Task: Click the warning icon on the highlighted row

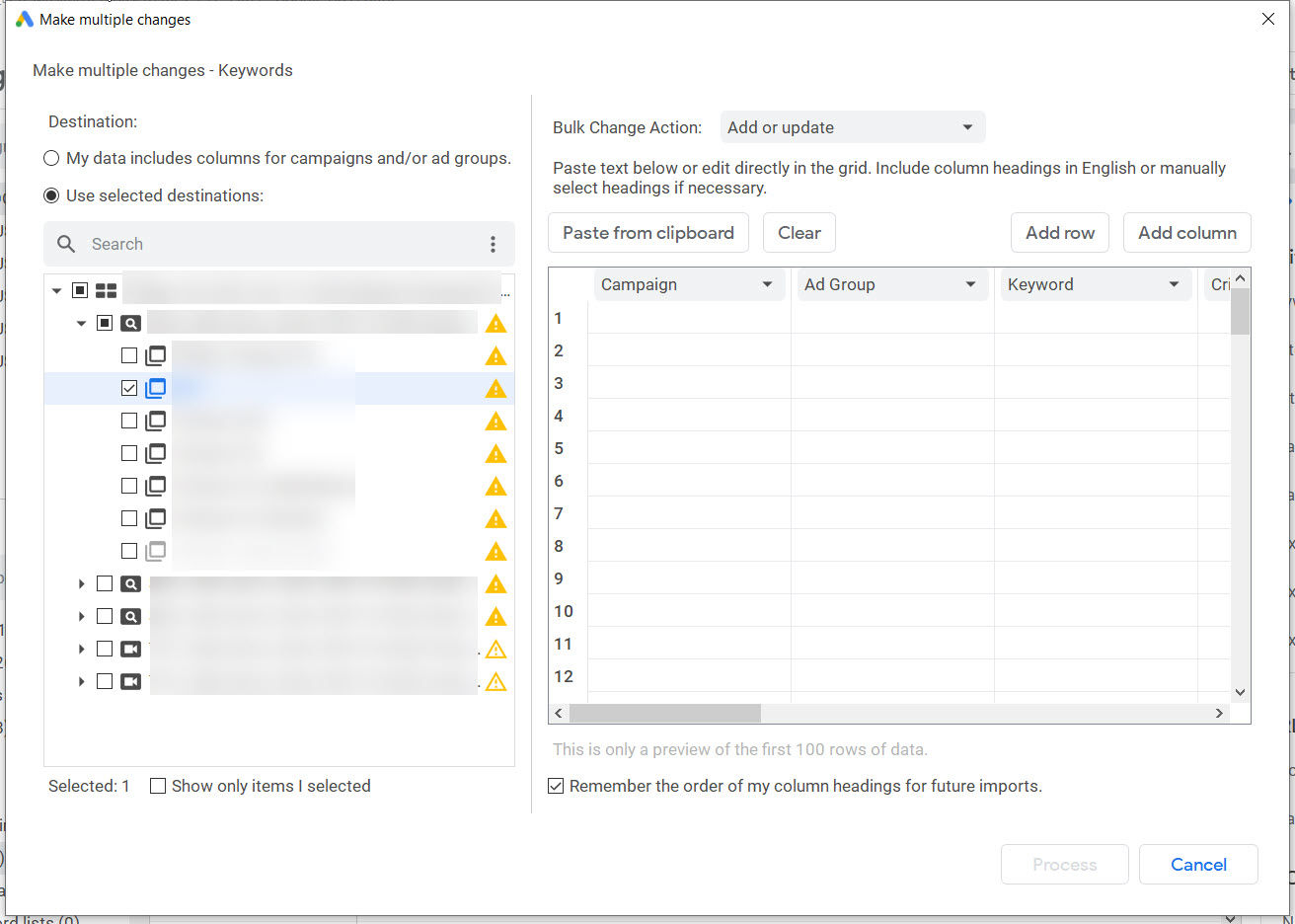Action: 495,389
